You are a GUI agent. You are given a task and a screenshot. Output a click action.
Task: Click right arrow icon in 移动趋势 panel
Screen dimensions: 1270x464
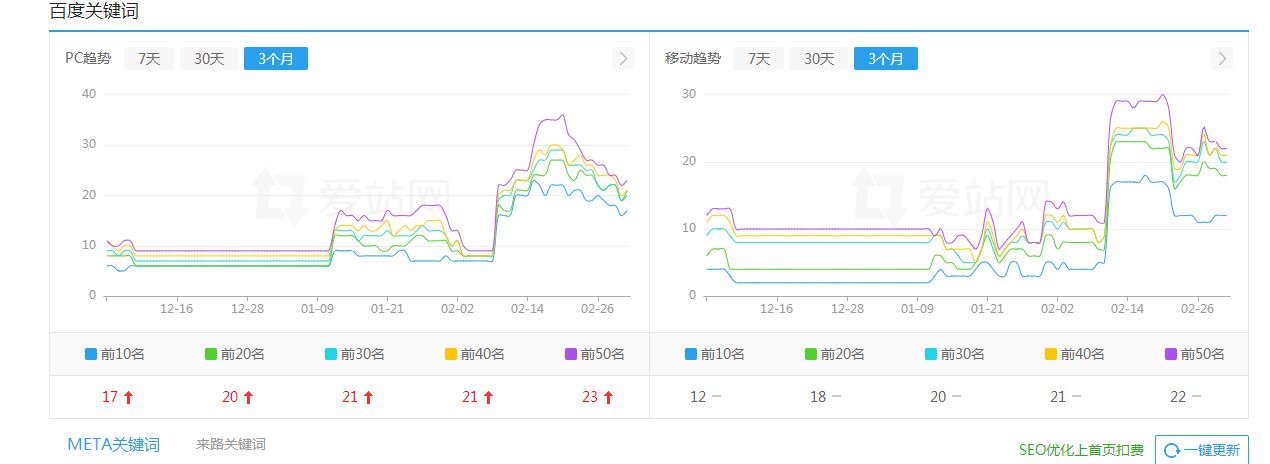click(x=1223, y=58)
